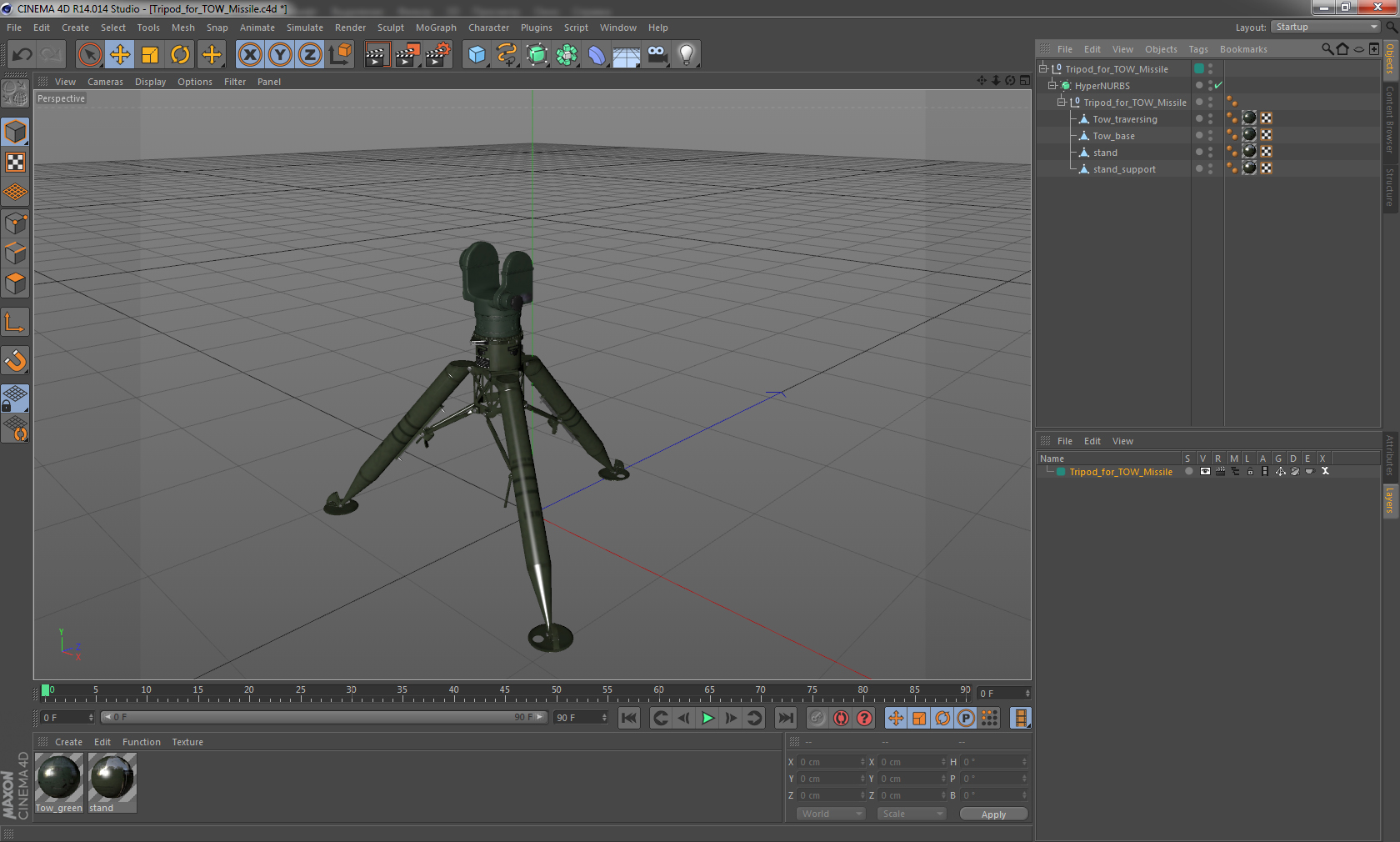Screen dimensions: 1400x842
Task: Select the stand_support object
Action: pos(1124,169)
